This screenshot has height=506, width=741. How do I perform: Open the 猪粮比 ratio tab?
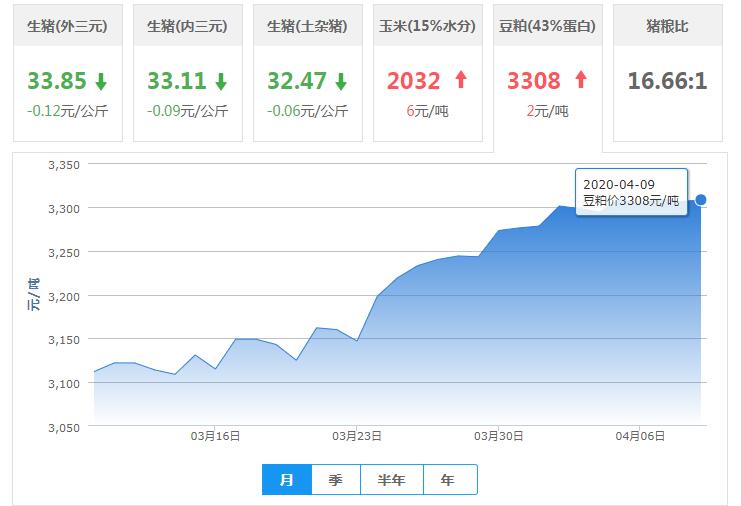coord(668,27)
